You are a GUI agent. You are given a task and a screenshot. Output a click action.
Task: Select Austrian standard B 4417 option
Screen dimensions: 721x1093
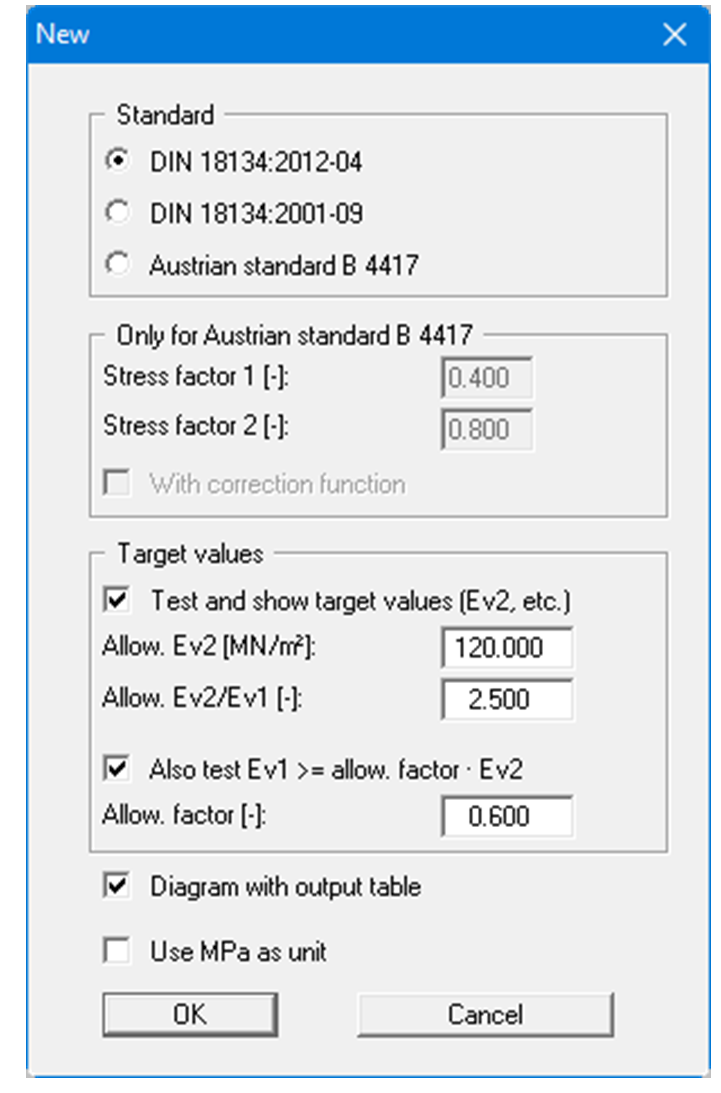(119, 265)
